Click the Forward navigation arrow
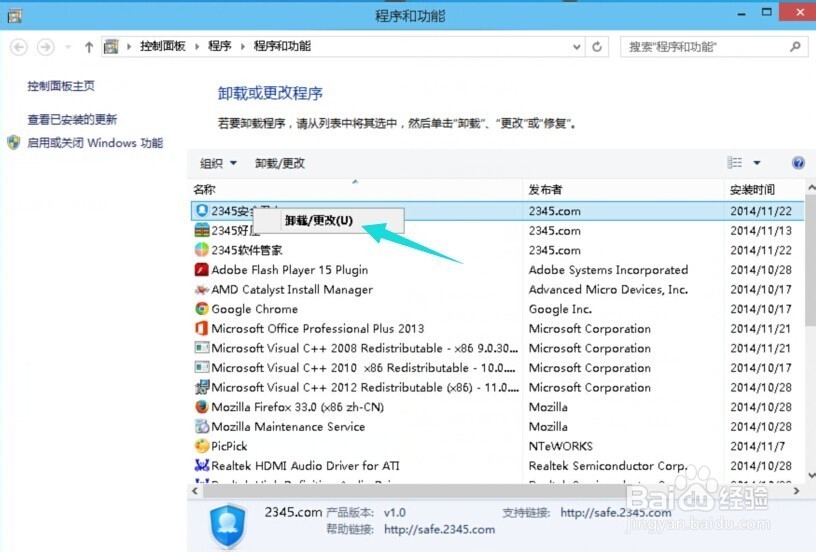 (x=46, y=47)
